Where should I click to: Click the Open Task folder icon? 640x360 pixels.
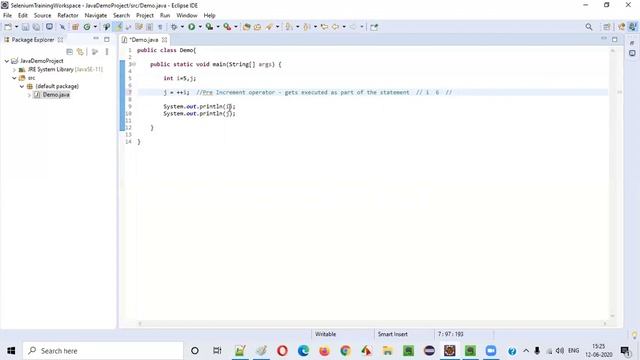click(x=257, y=27)
